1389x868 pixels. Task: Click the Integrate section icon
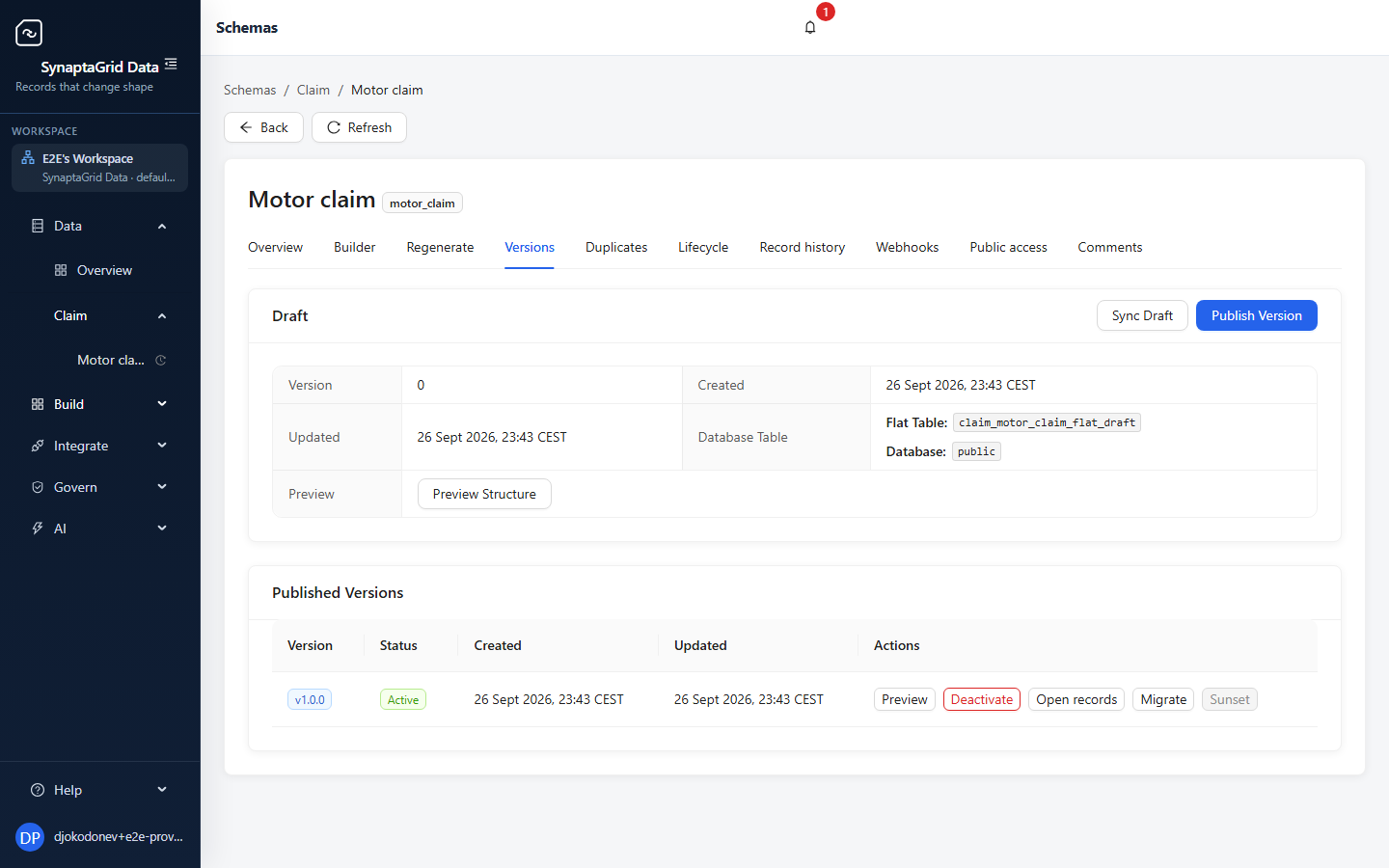tap(38, 446)
